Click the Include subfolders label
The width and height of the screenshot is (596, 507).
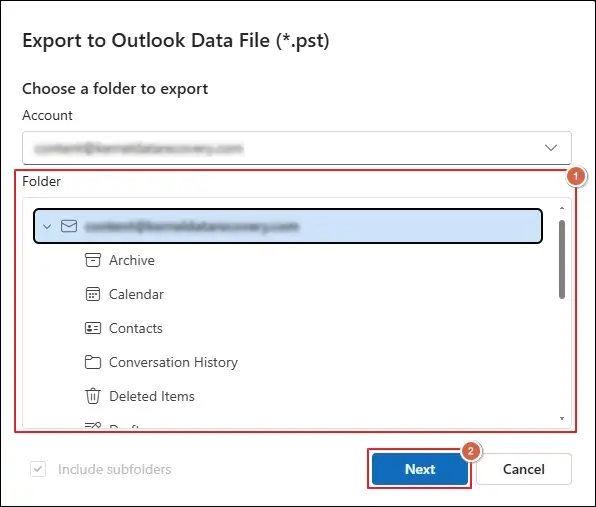pos(114,469)
